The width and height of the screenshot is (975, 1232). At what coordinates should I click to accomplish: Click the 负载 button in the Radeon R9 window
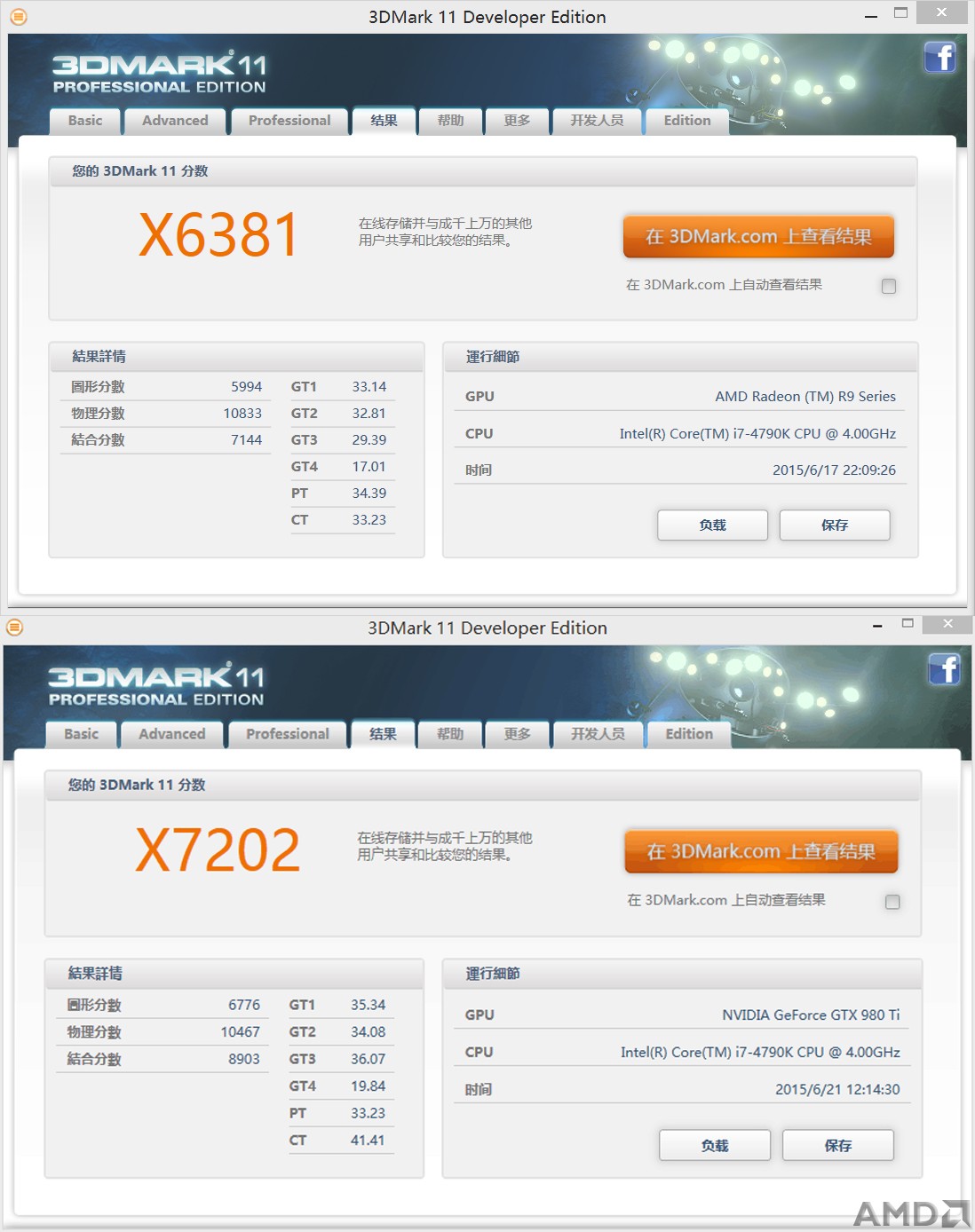click(x=712, y=525)
